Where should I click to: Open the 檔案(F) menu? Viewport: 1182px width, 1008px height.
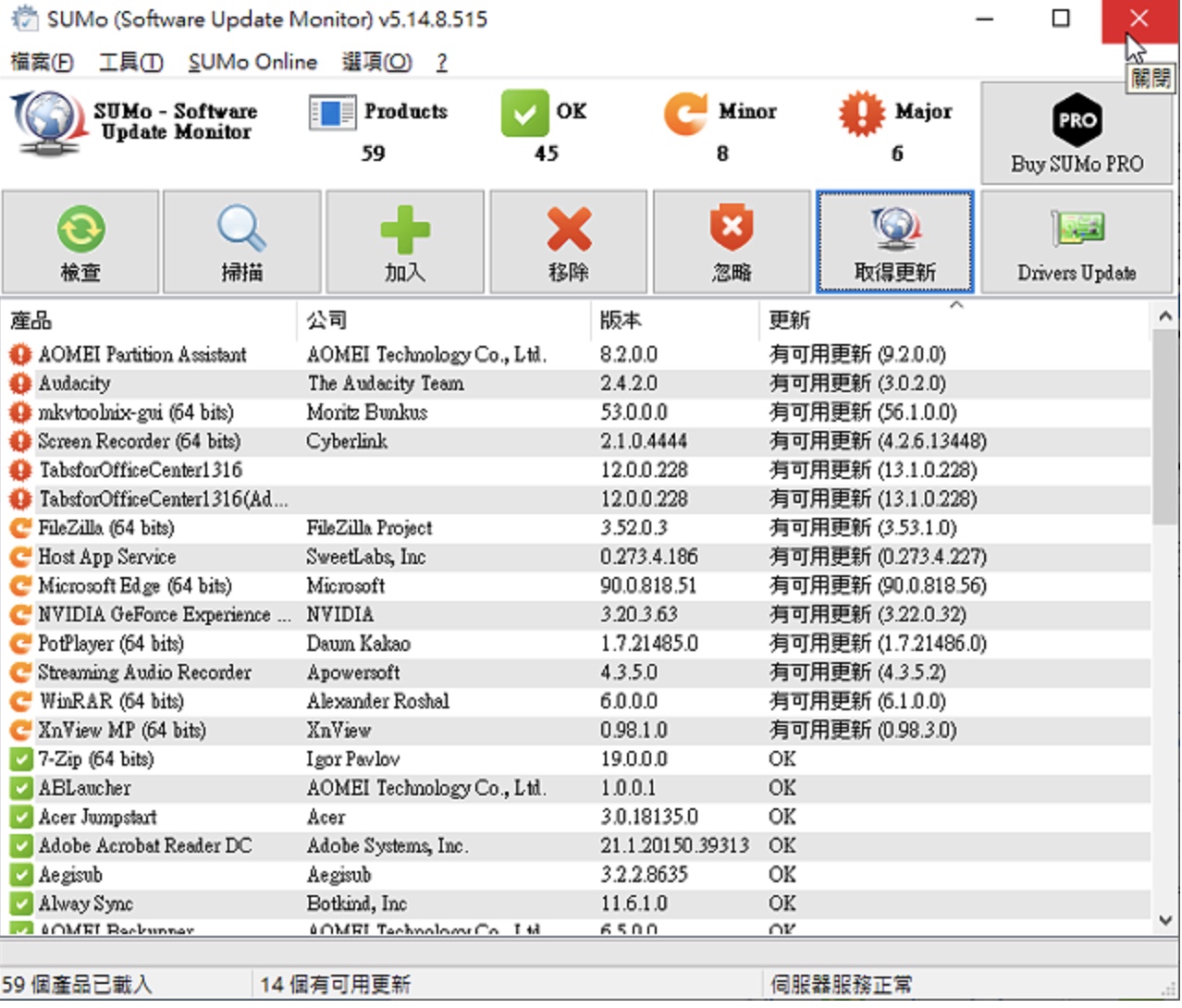click(x=42, y=62)
